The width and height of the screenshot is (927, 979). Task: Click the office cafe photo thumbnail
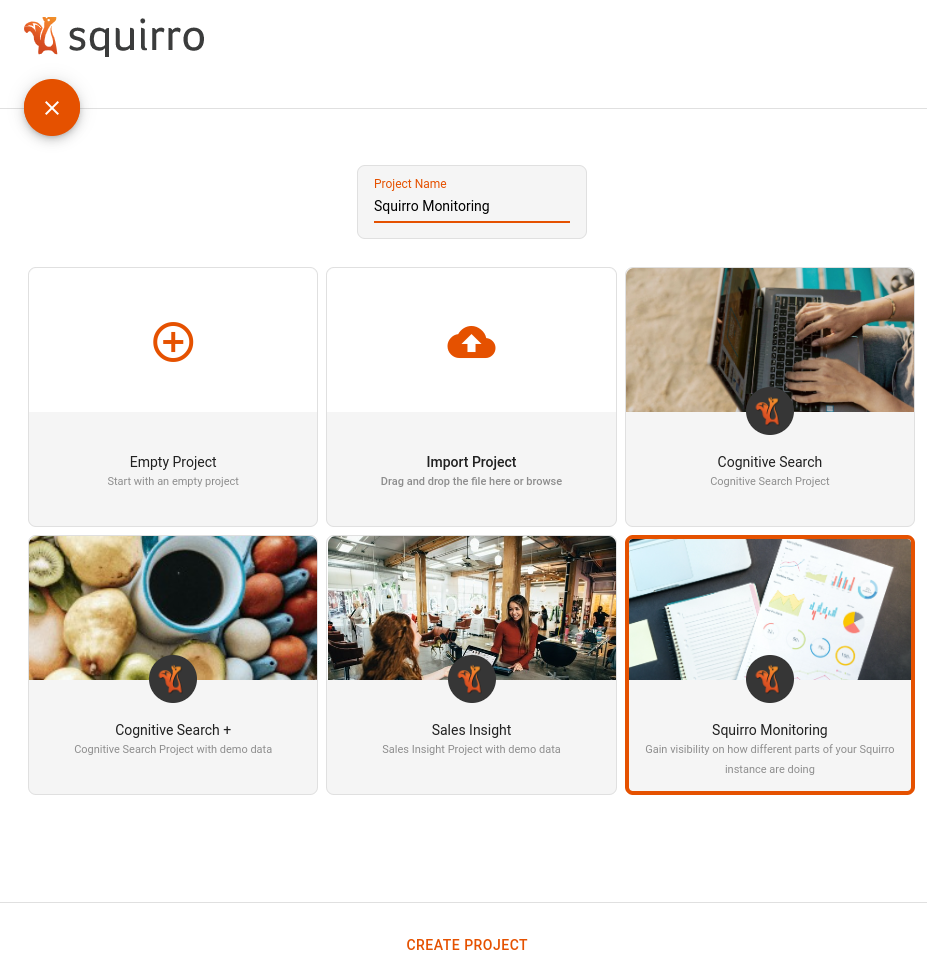pyautogui.click(x=471, y=608)
